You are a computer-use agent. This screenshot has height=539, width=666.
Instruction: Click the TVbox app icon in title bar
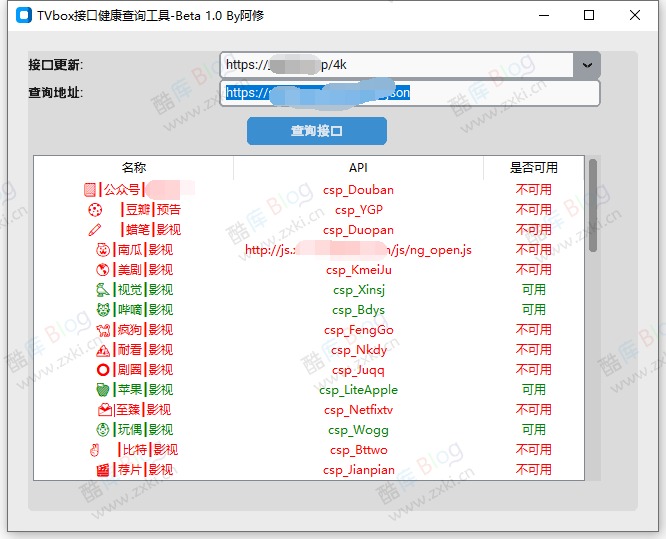(x=24, y=15)
